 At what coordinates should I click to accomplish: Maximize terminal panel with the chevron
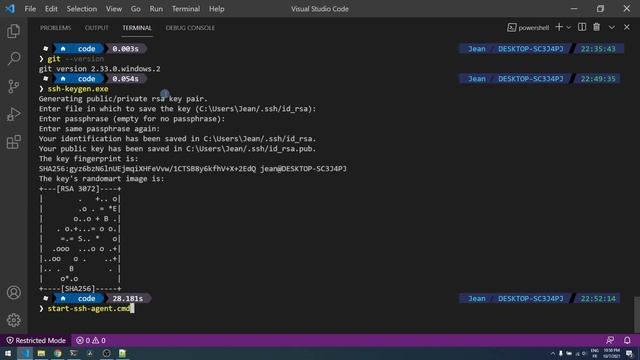(611, 27)
